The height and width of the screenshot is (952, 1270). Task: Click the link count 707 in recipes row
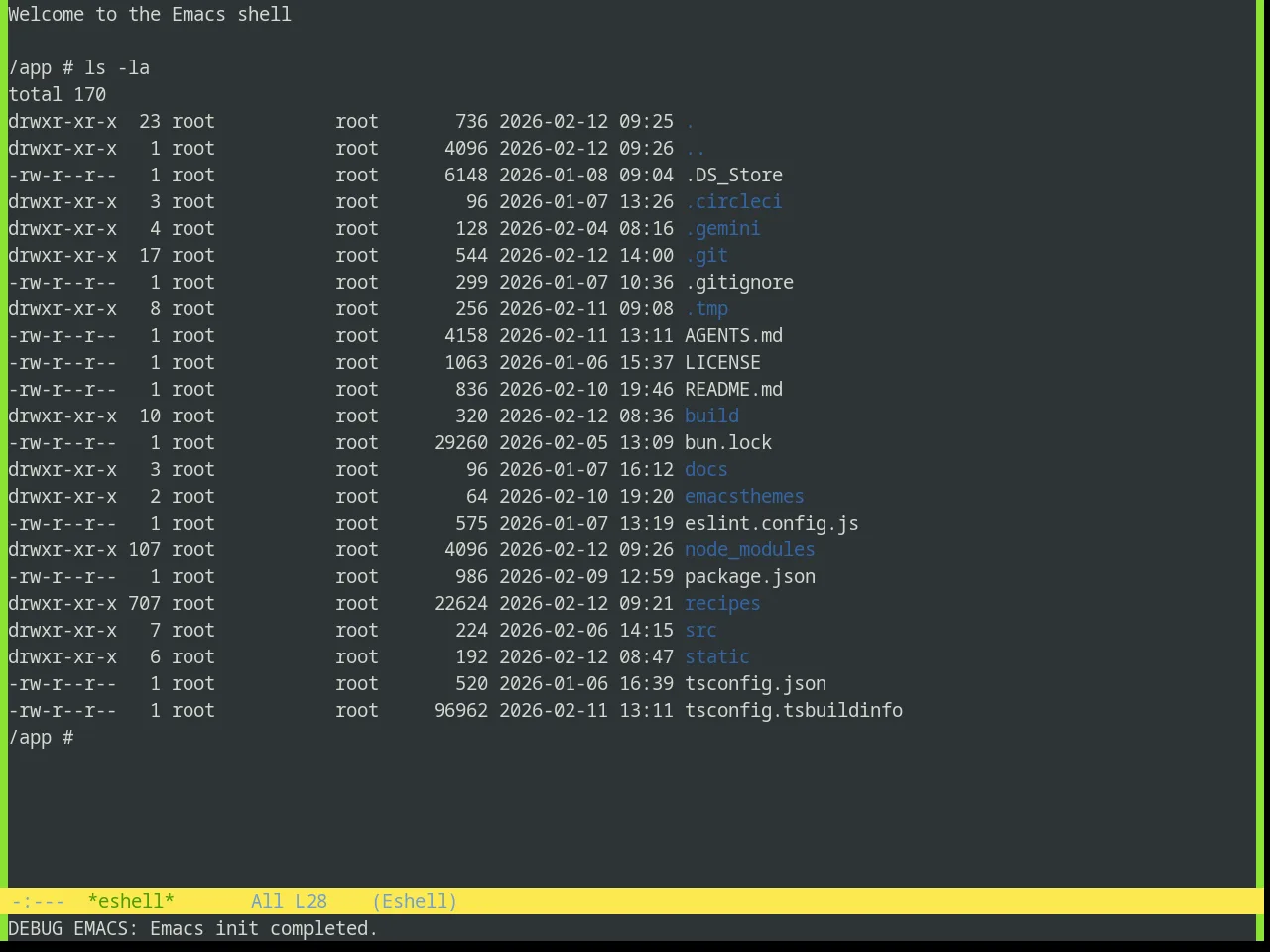[x=144, y=604]
